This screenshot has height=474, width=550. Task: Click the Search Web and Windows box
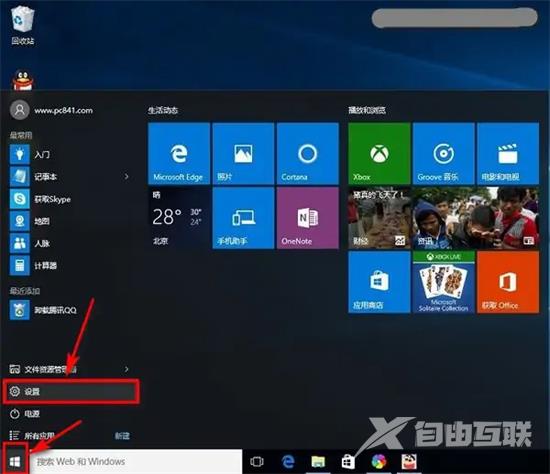coord(135,462)
